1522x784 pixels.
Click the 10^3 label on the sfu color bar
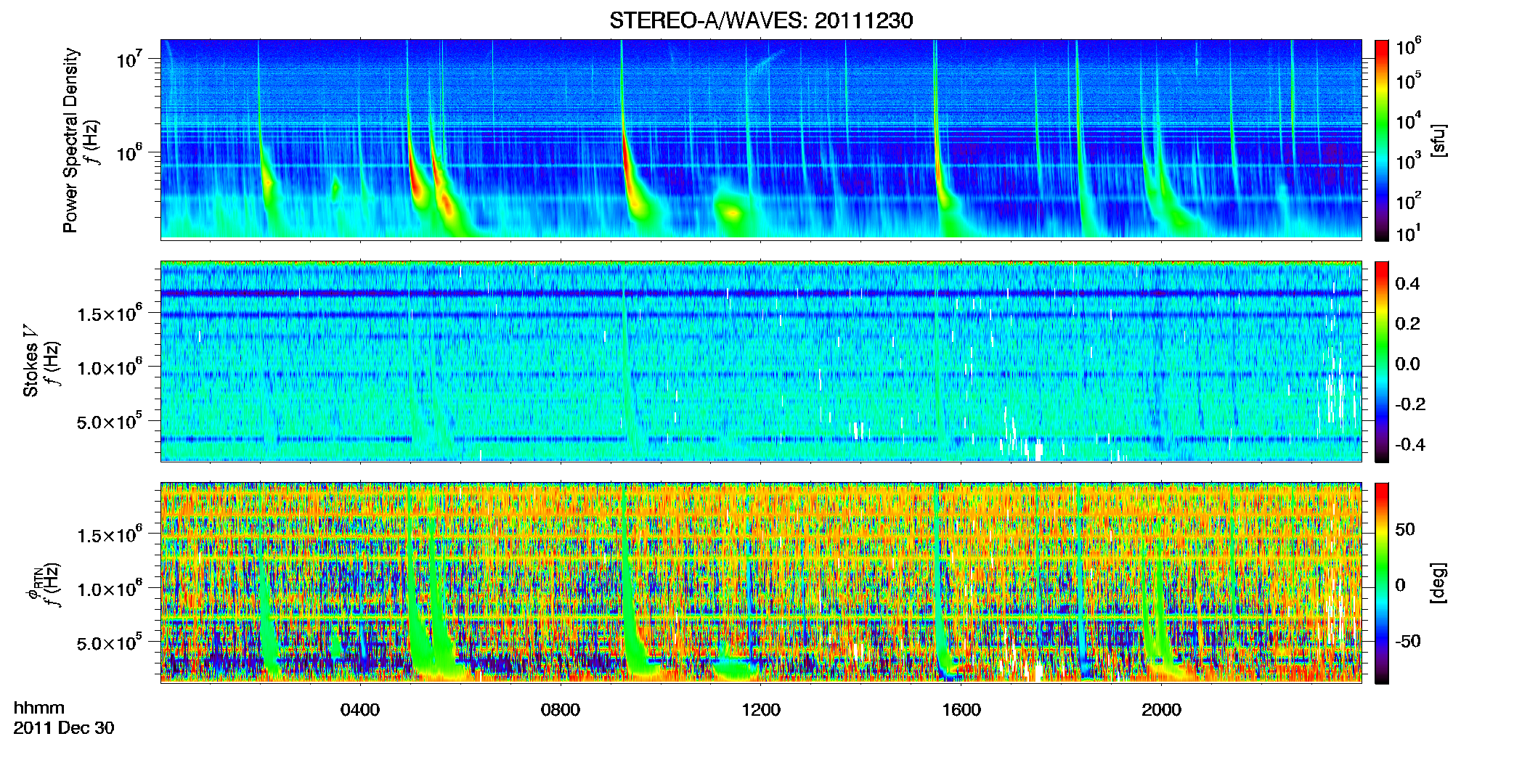click(1409, 161)
